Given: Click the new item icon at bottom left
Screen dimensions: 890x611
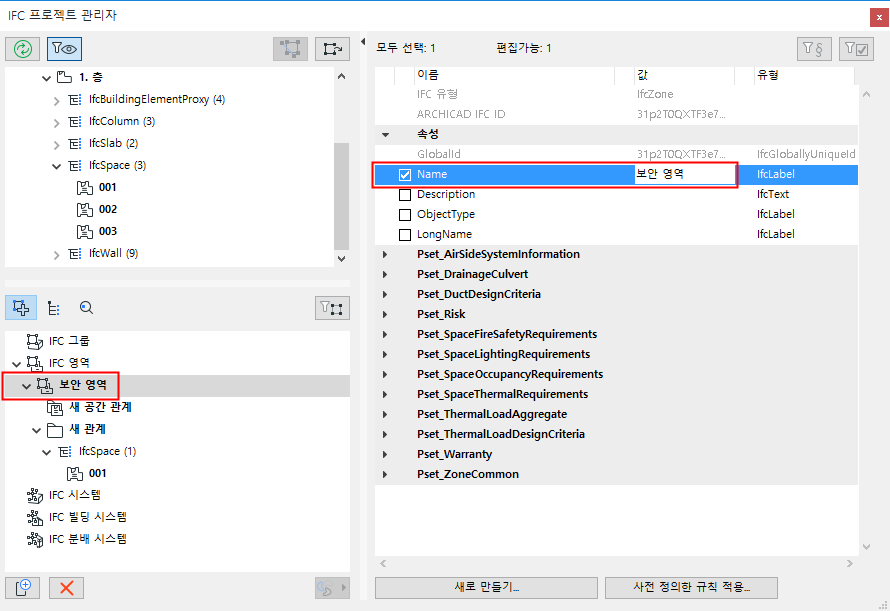Looking at the screenshot, I should click(x=22, y=588).
